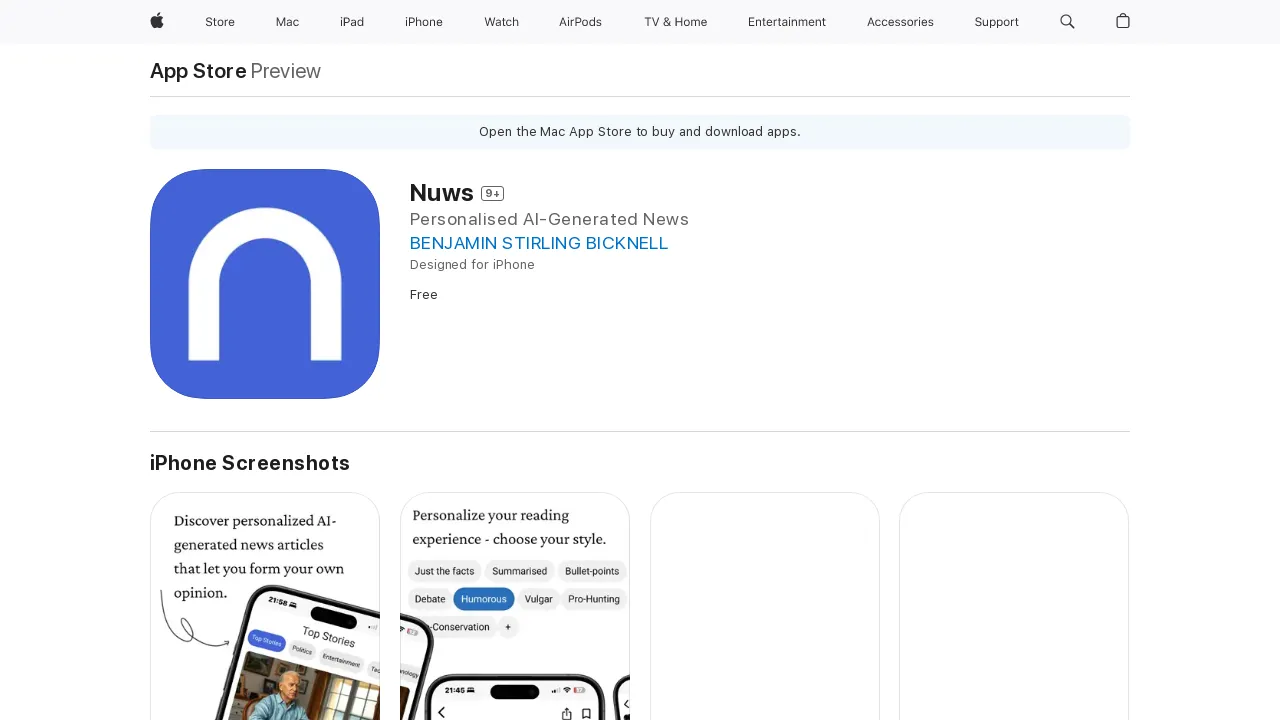Click the Free price label
Screen dimensions: 1280x720
point(424,295)
